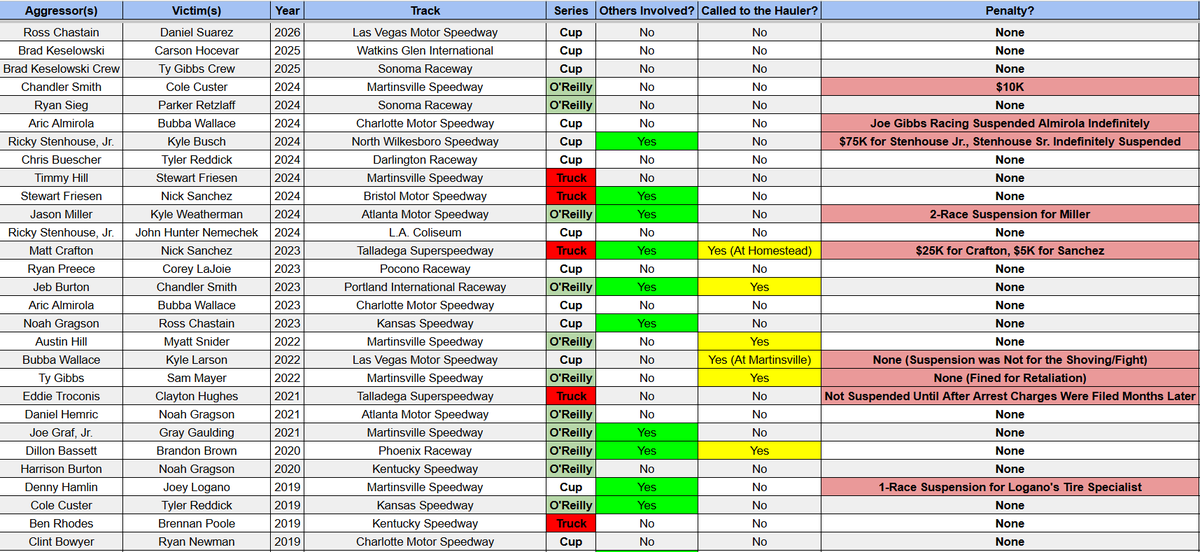Viewport: 1200px width, 552px height.
Task: Select the yellow Yes cell in Jeb Burton's row
Action: [x=759, y=287]
